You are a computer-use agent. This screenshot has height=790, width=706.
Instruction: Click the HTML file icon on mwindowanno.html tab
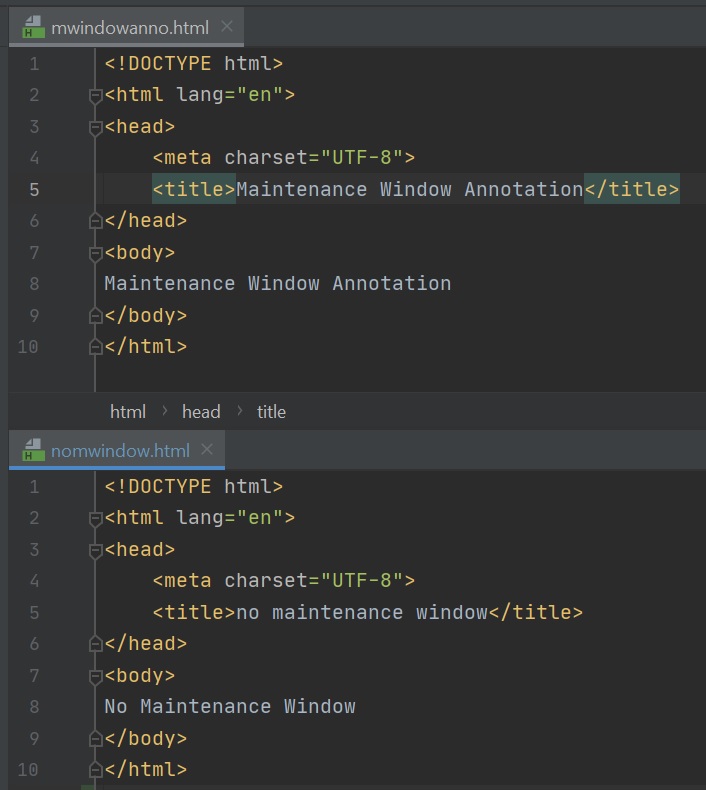33,27
